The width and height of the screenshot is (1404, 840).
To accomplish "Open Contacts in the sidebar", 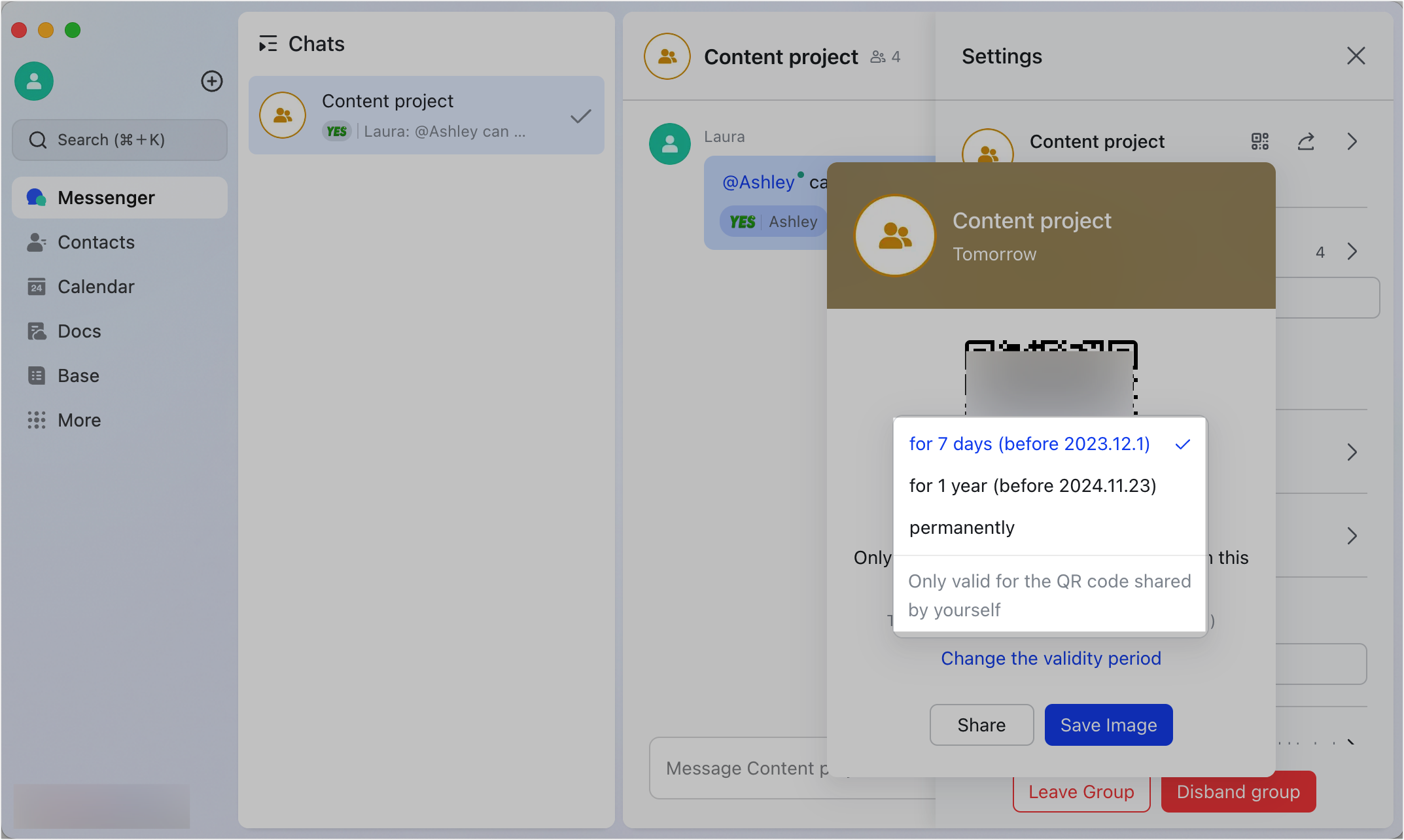I will [x=120, y=242].
